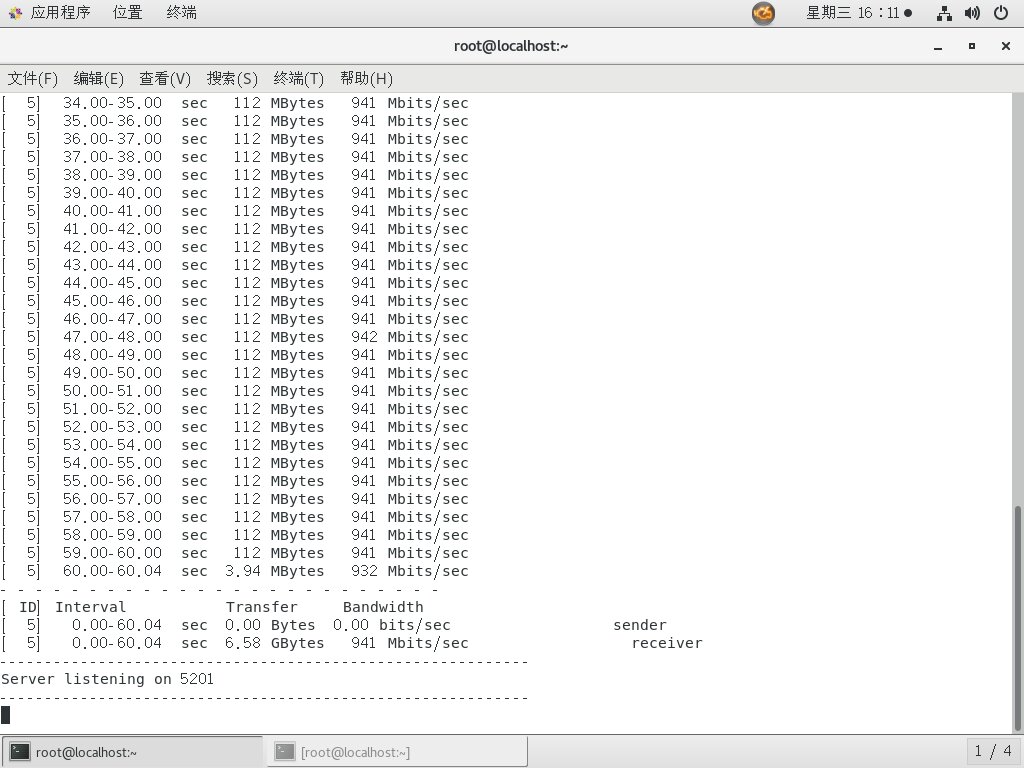Image resolution: width=1024 pixels, height=768 pixels.
Task: Open the 帮助(H) menu
Action: pos(366,78)
